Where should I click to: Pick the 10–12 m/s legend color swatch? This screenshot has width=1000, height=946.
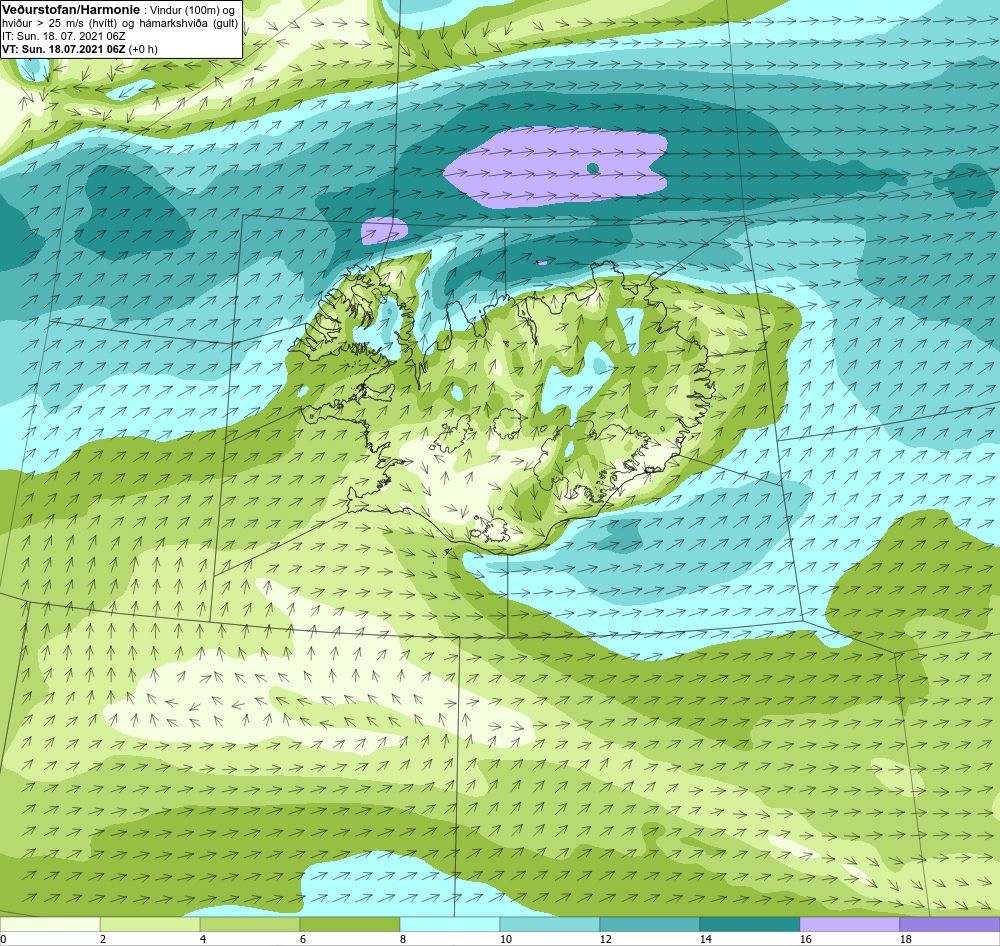click(x=550, y=925)
